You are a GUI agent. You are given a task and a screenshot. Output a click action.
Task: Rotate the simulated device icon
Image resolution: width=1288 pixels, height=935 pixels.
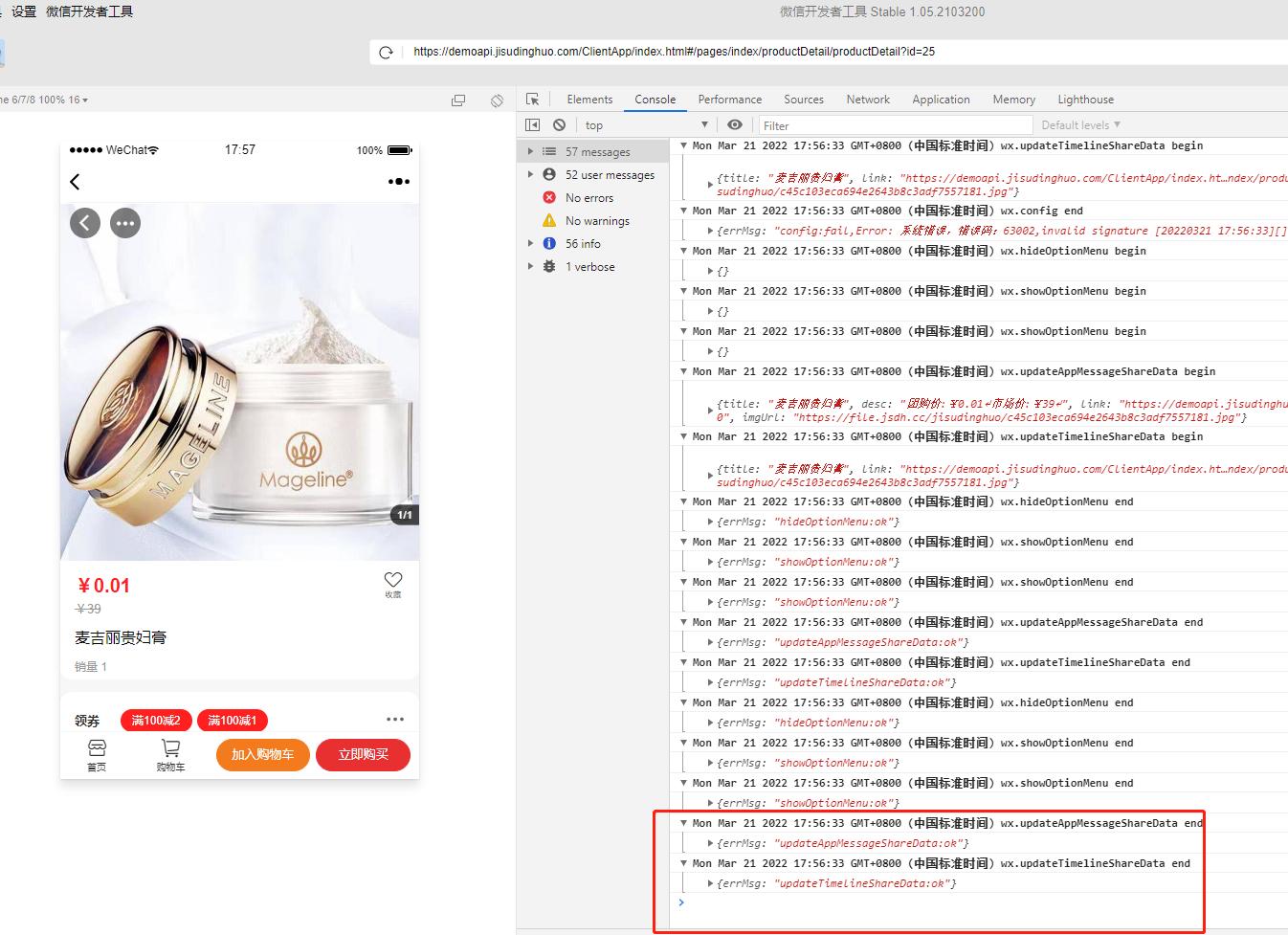(497, 100)
